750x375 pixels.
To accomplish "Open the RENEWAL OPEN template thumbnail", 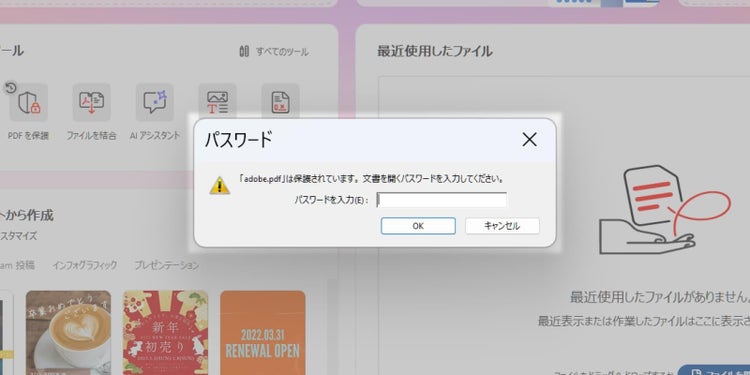I will click(263, 333).
